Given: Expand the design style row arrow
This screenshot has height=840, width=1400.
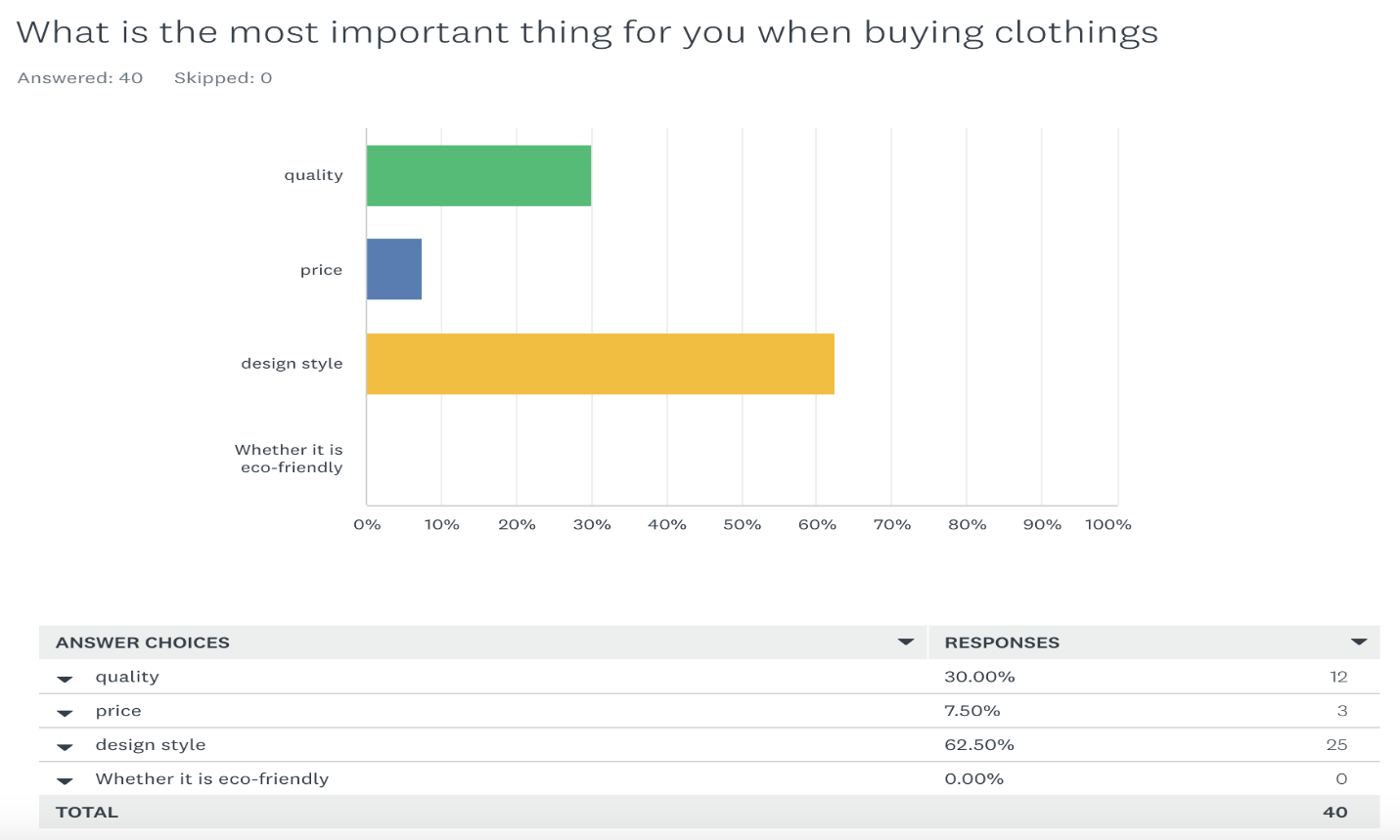Looking at the screenshot, I should click(x=66, y=746).
